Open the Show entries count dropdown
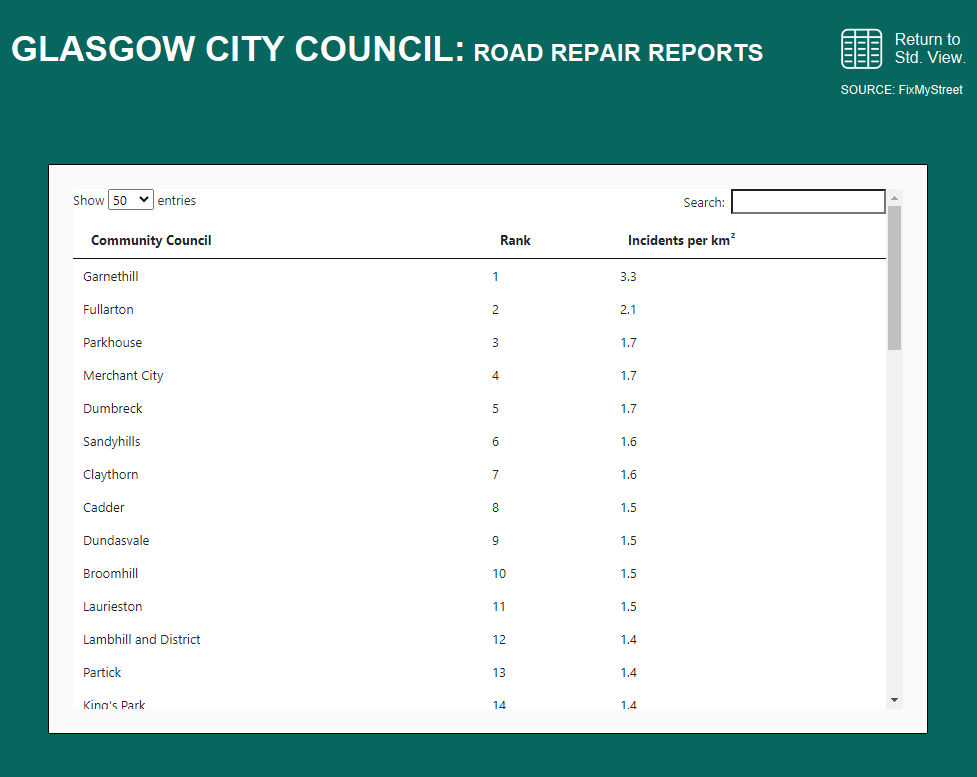Image resolution: width=977 pixels, height=777 pixels. click(x=131, y=200)
